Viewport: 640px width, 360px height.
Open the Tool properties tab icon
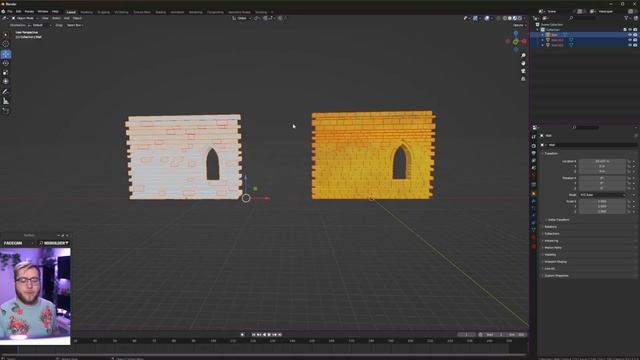pyautogui.click(x=533, y=137)
